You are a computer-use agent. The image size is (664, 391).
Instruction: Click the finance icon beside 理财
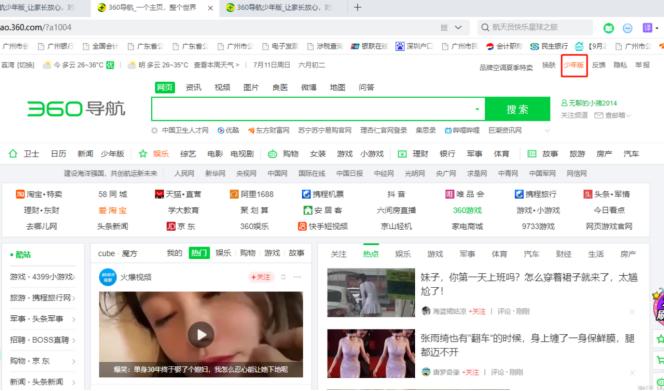[402, 154]
